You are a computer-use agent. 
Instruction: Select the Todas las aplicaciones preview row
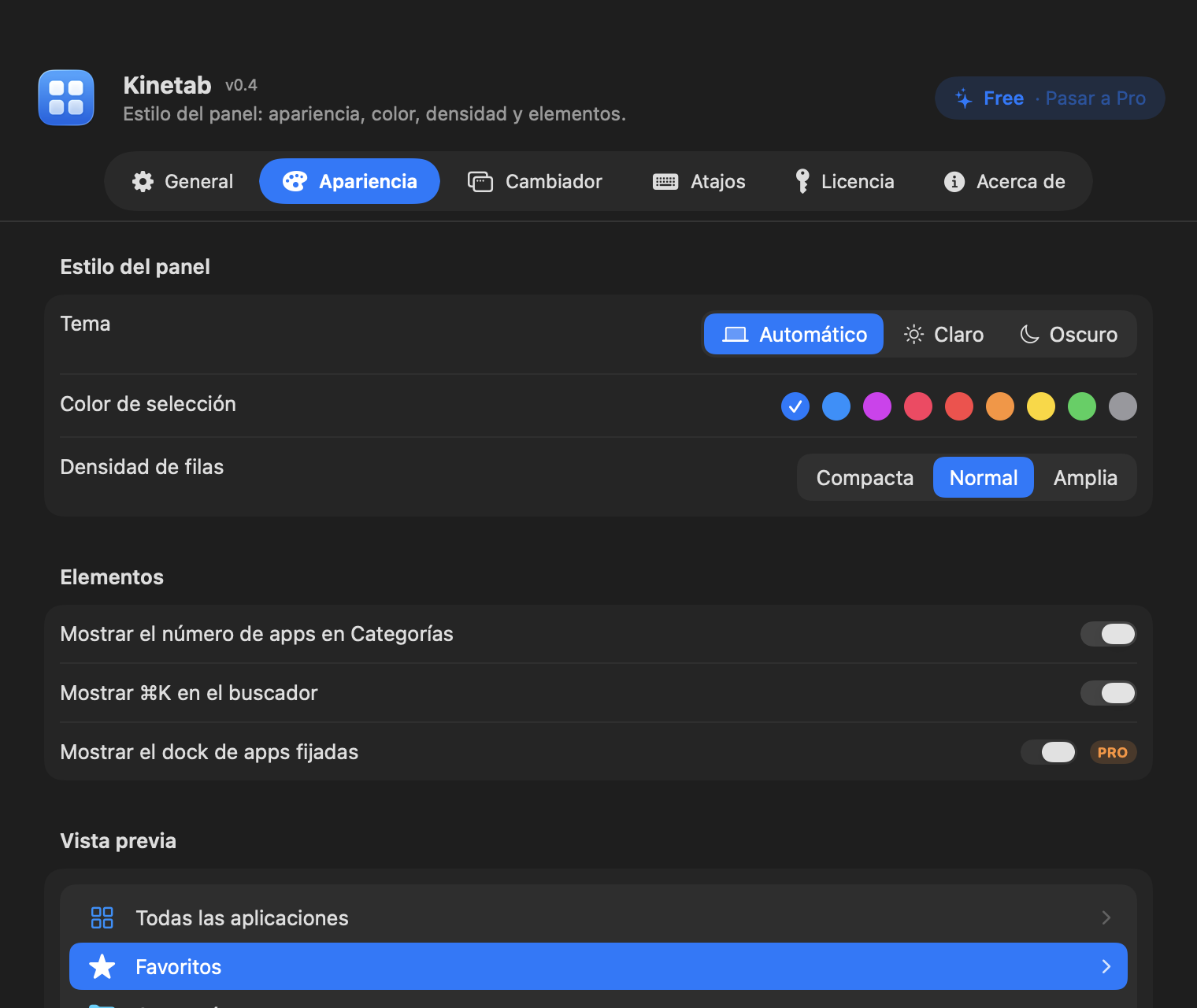point(598,917)
